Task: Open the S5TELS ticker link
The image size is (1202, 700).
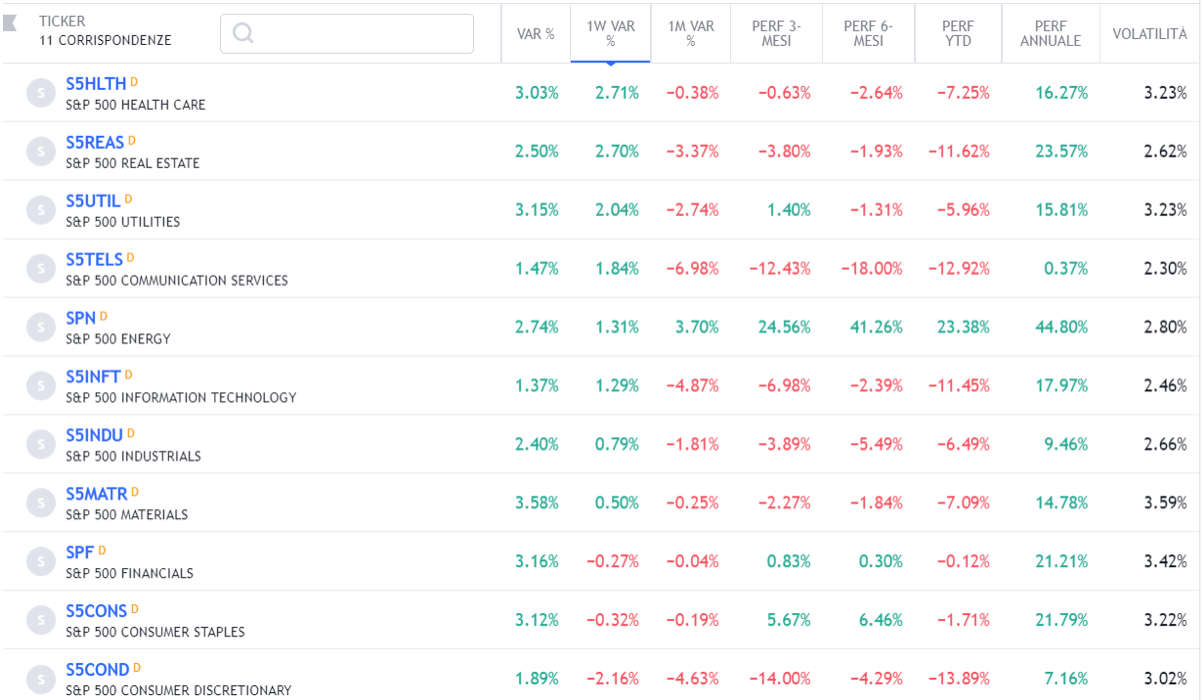Action: pos(94,260)
